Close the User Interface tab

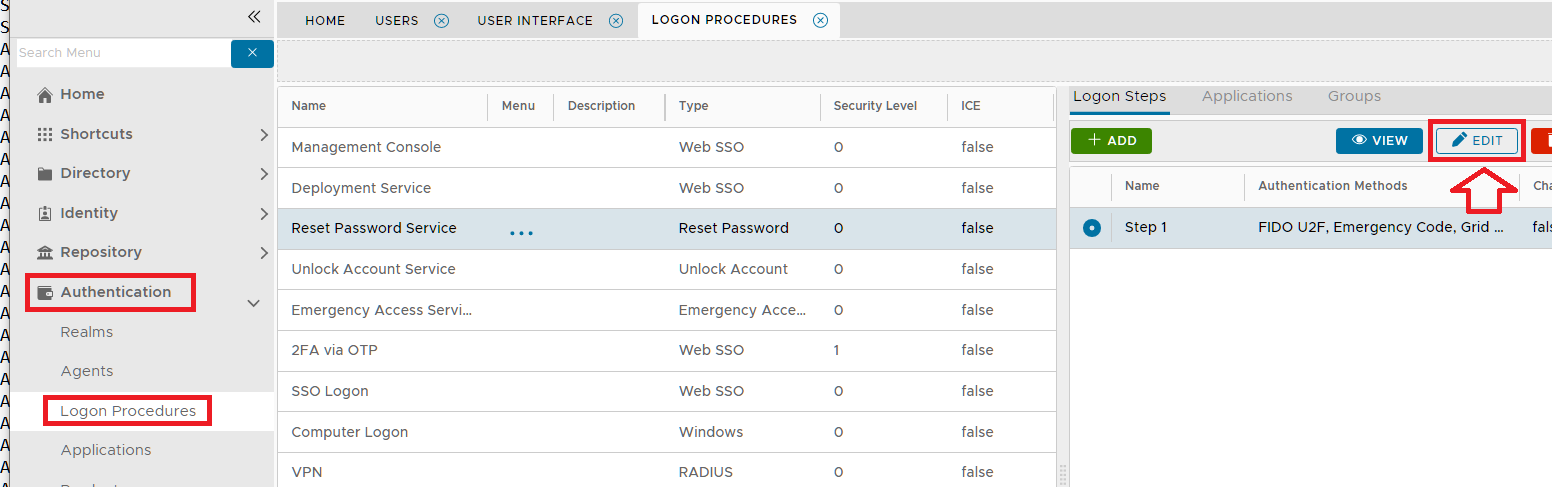616,21
